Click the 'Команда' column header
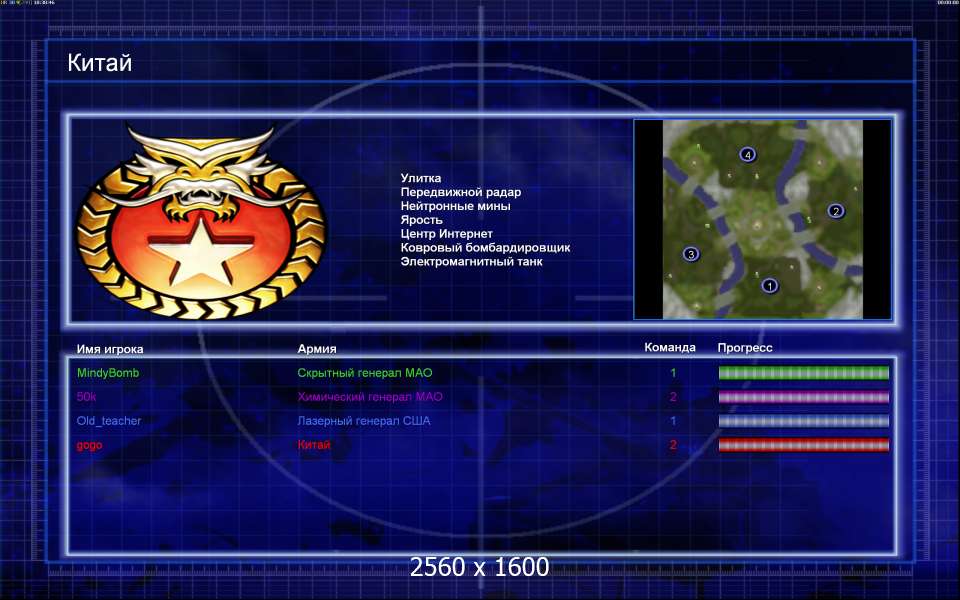 [x=670, y=348]
